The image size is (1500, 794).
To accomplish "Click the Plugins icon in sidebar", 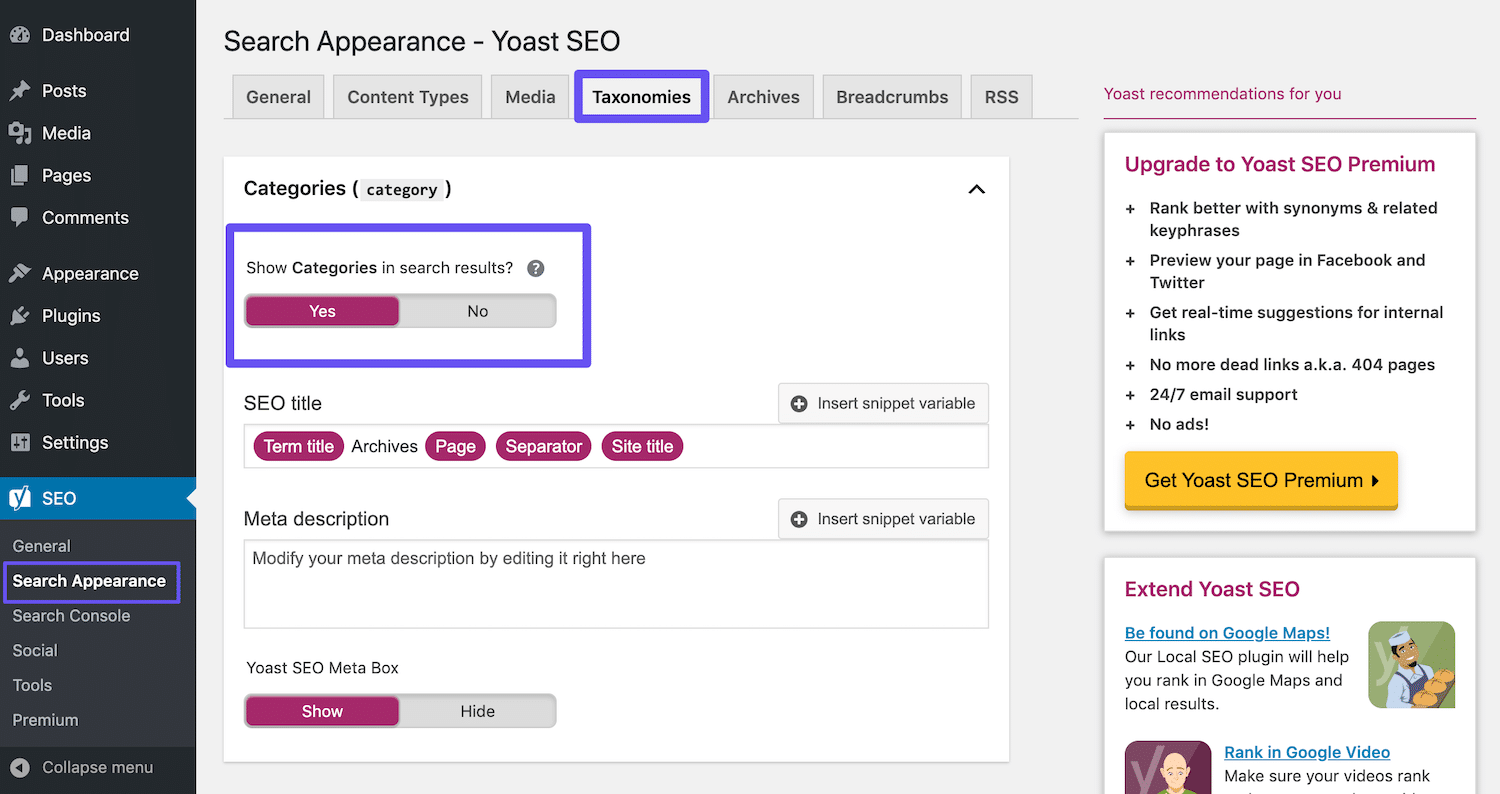I will [22, 315].
